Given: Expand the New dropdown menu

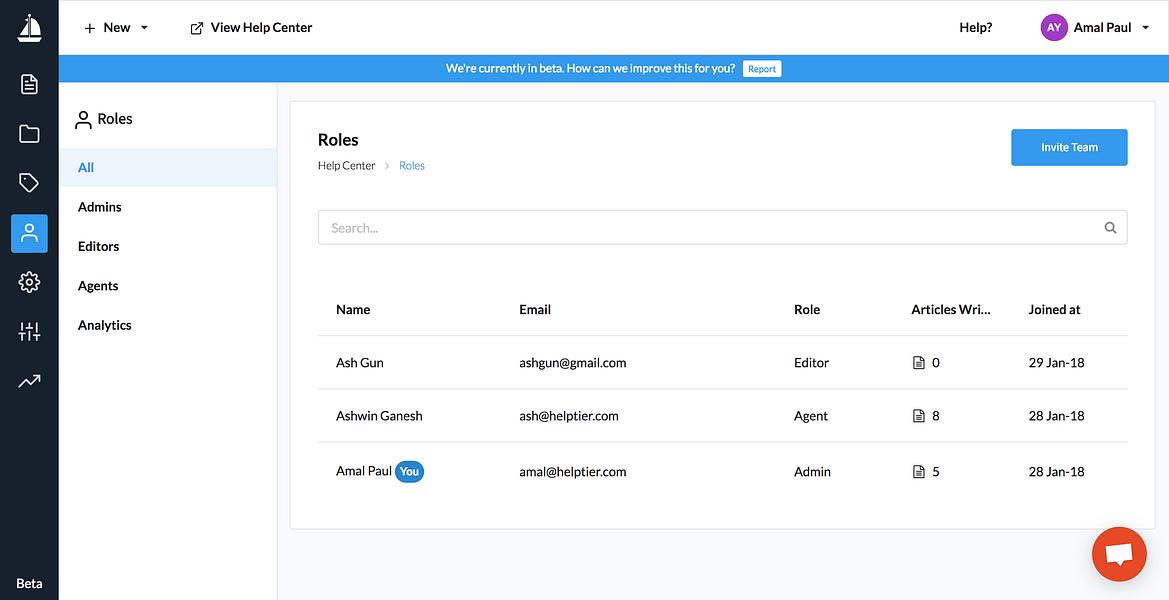Looking at the screenshot, I should [116, 28].
